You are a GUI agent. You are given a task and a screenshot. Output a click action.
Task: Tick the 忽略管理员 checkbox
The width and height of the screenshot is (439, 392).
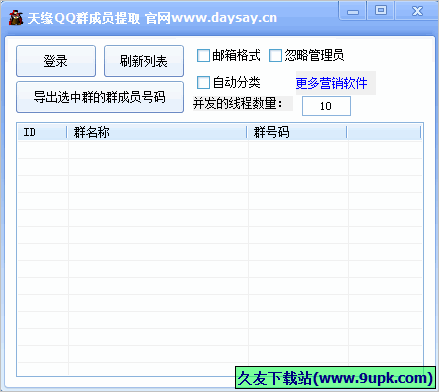pyautogui.click(x=275, y=56)
